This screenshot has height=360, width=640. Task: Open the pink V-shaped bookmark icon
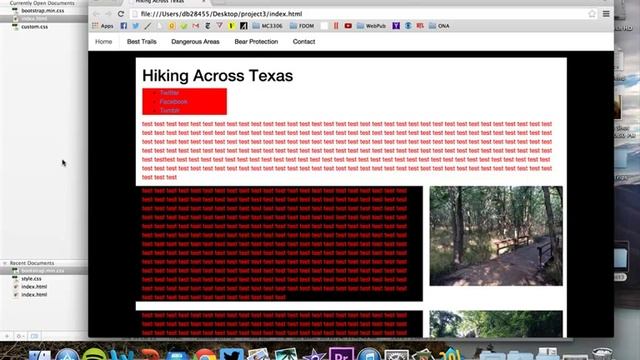click(220, 26)
